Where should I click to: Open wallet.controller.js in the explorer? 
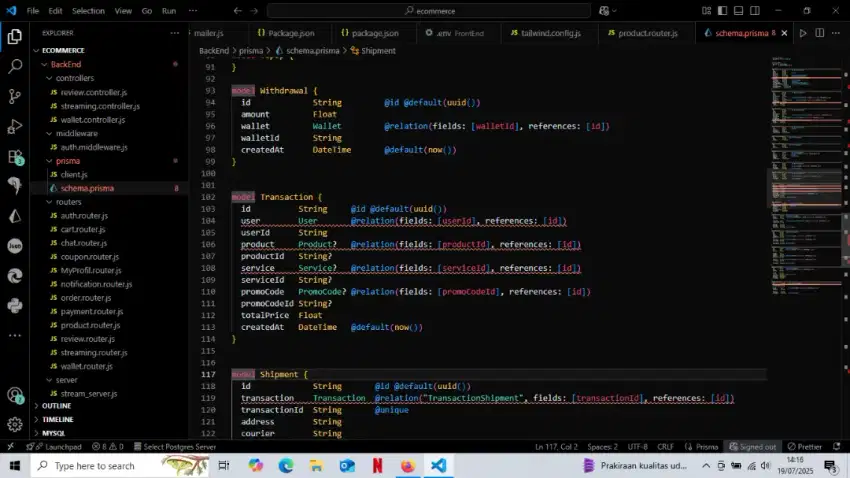pyautogui.click(x=92, y=120)
